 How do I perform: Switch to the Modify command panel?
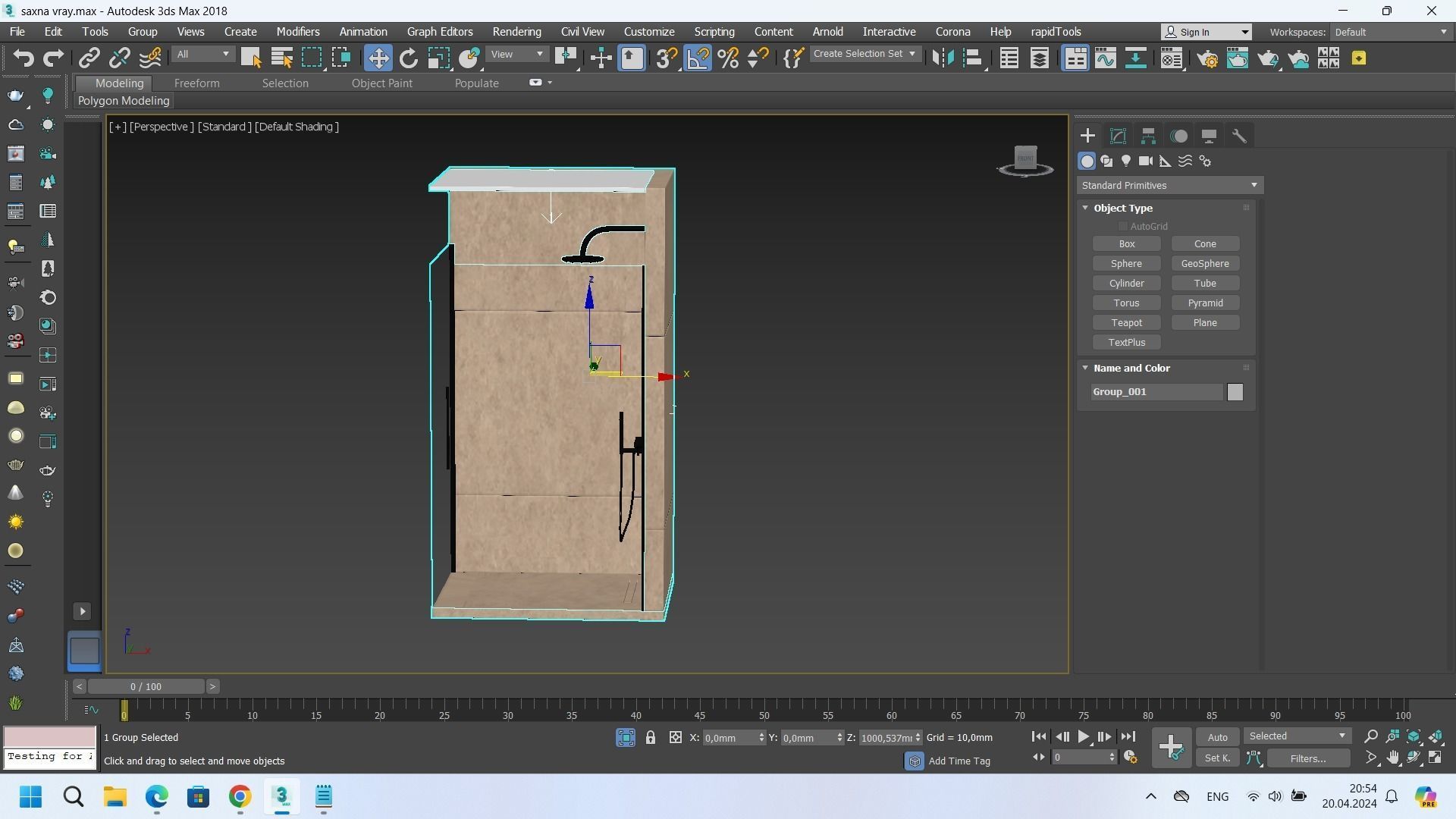(x=1118, y=136)
